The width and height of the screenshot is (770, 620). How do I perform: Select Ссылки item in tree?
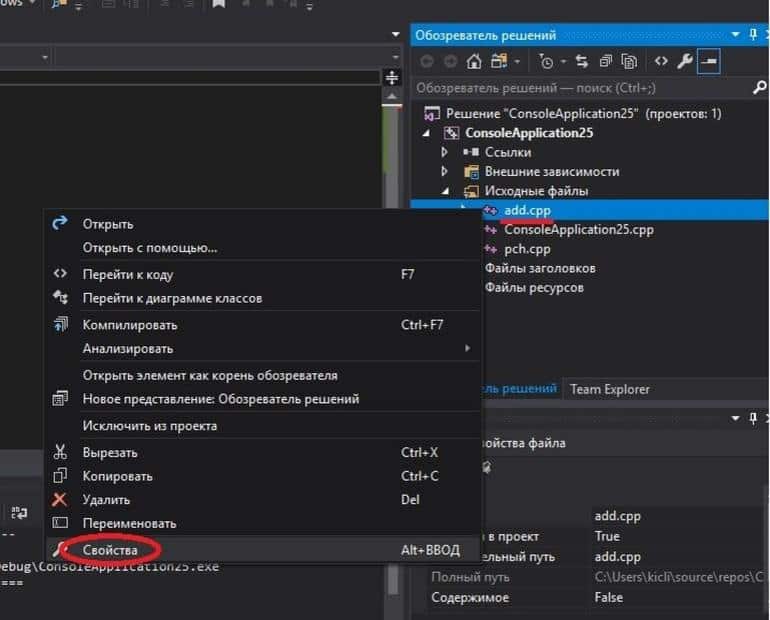pyautogui.click(x=508, y=152)
